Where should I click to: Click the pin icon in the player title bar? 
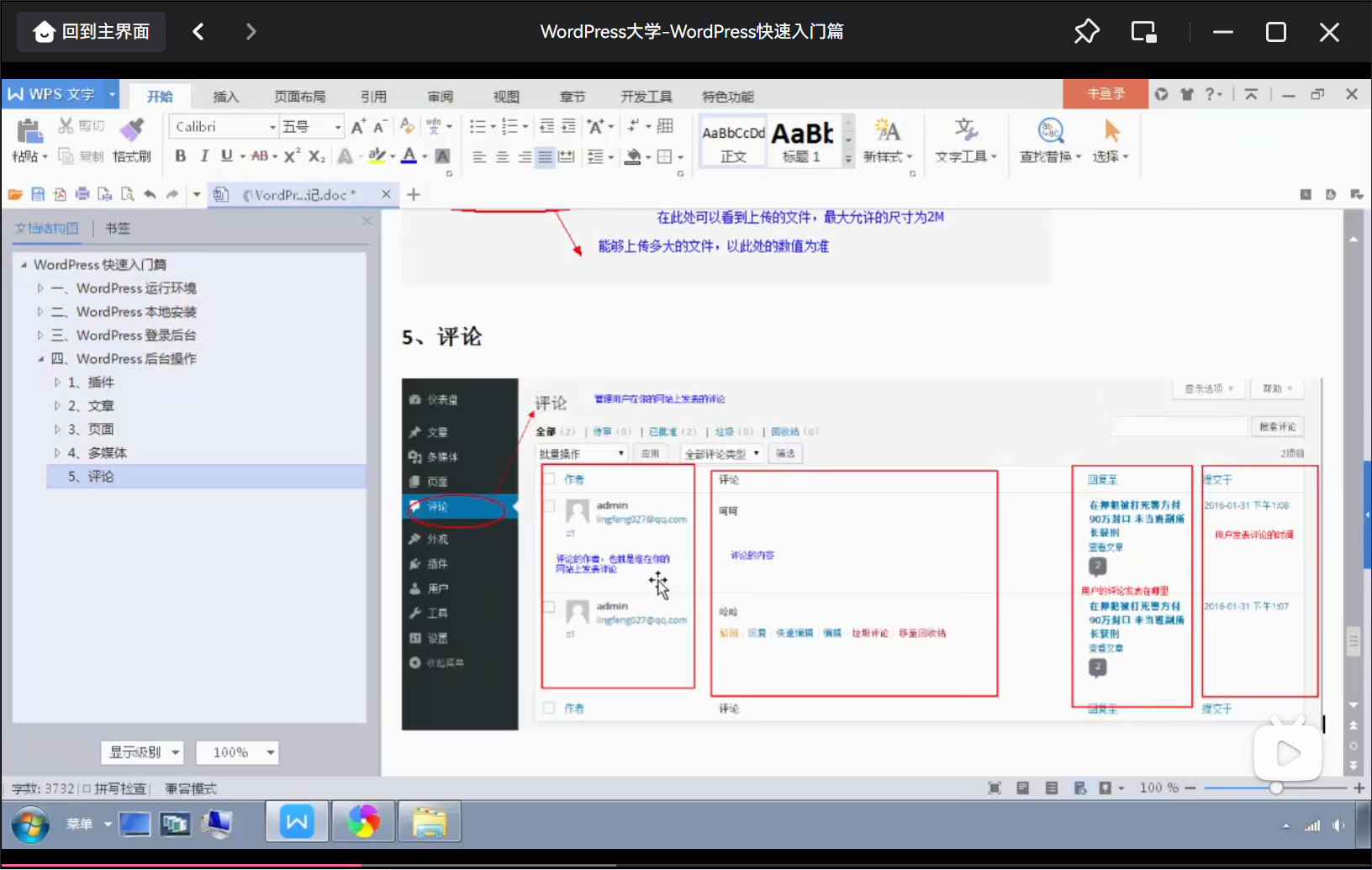pyautogui.click(x=1086, y=32)
